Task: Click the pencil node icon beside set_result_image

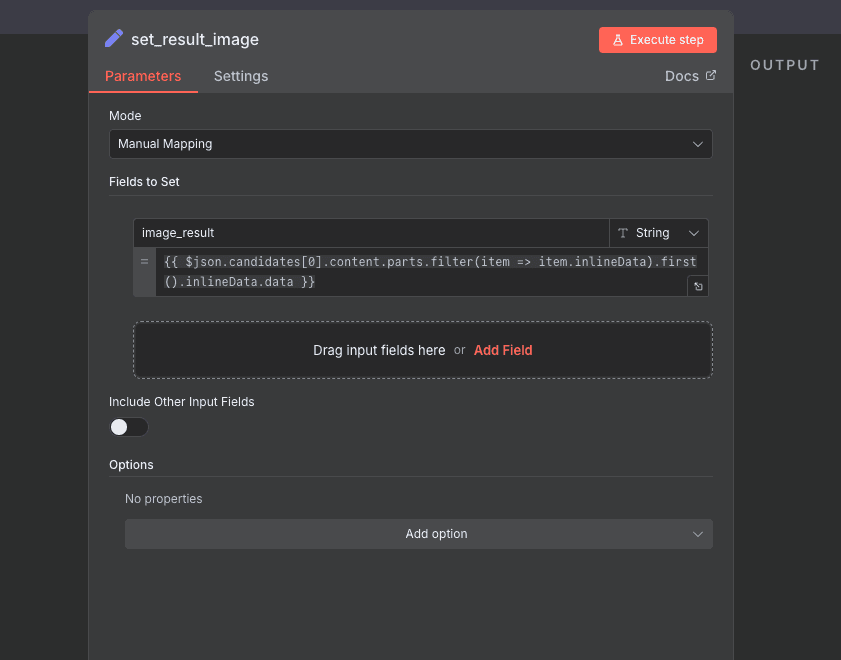Action: [x=114, y=39]
